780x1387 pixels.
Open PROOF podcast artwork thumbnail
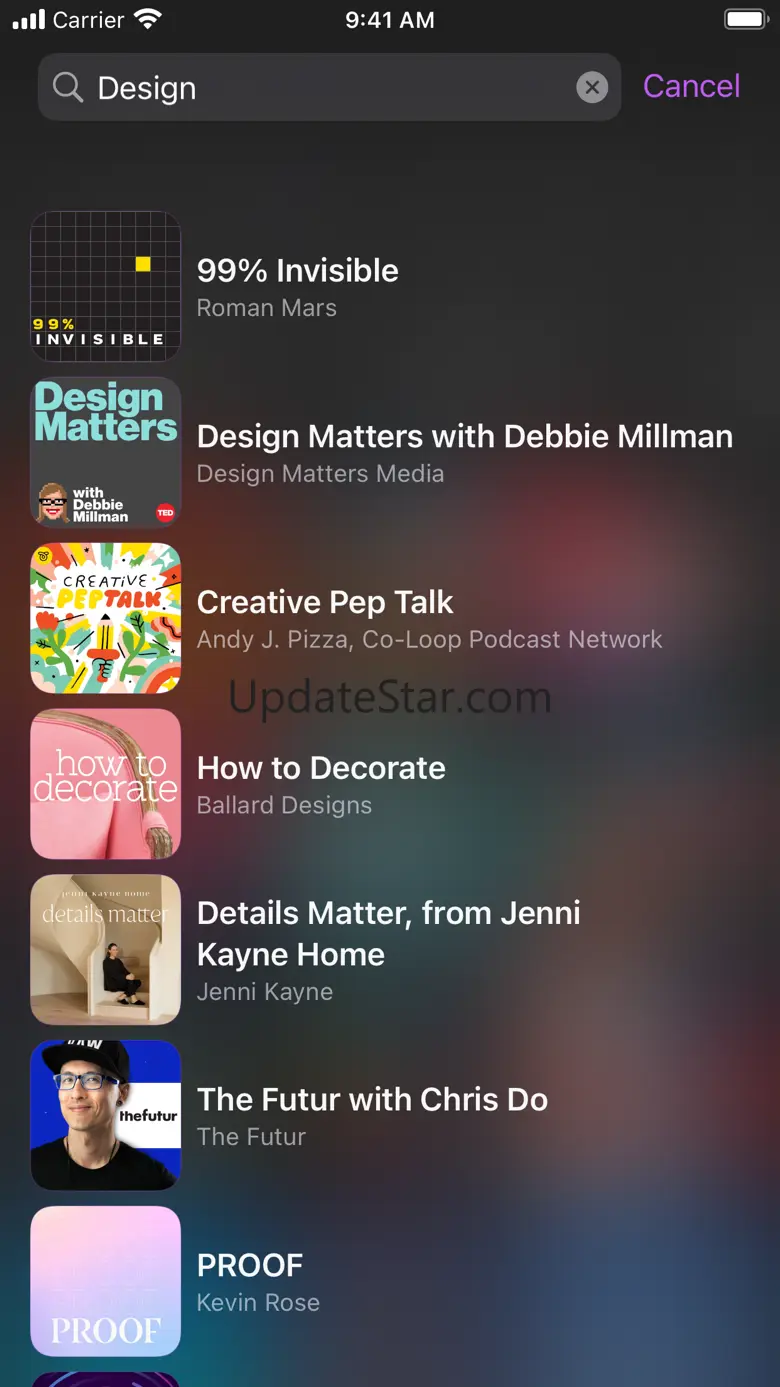point(106,1281)
